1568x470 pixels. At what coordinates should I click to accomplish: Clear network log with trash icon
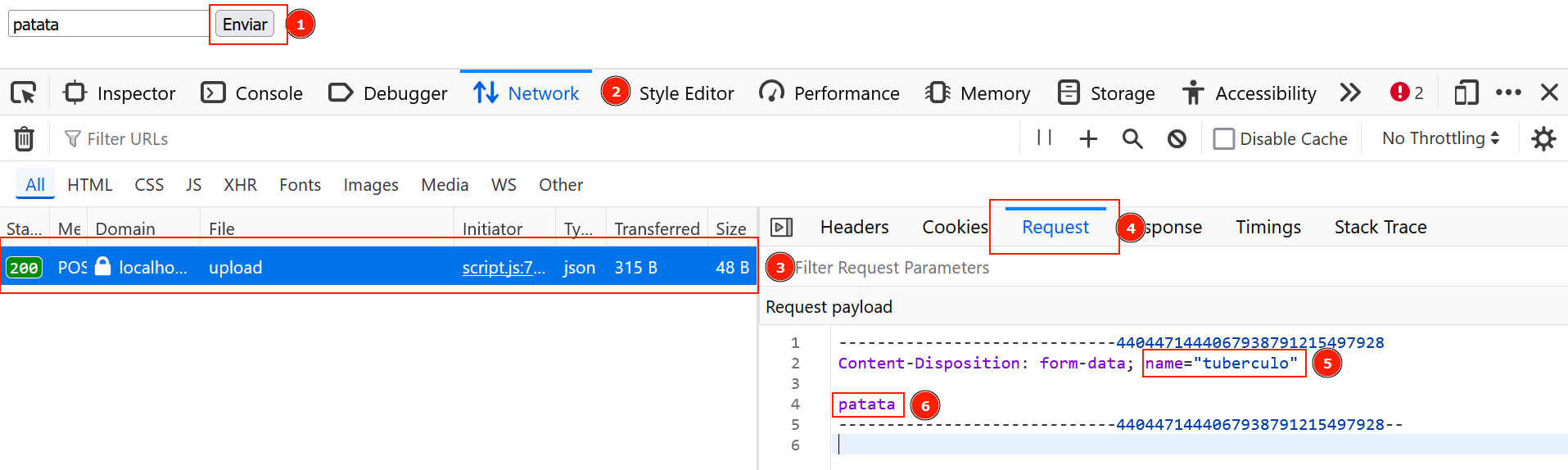tap(25, 139)
